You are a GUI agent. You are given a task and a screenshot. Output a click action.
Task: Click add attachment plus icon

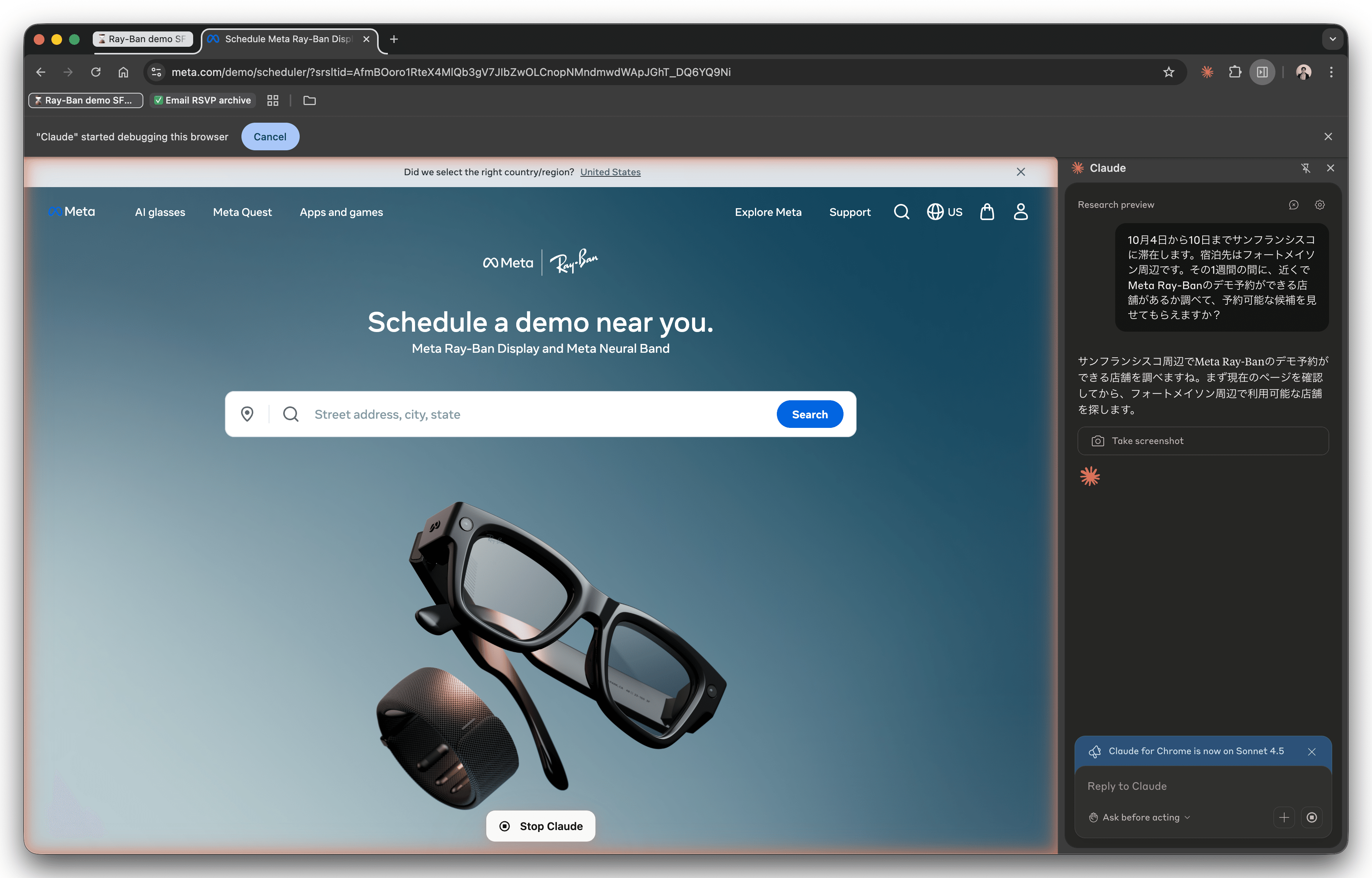tap(1284, 817)
